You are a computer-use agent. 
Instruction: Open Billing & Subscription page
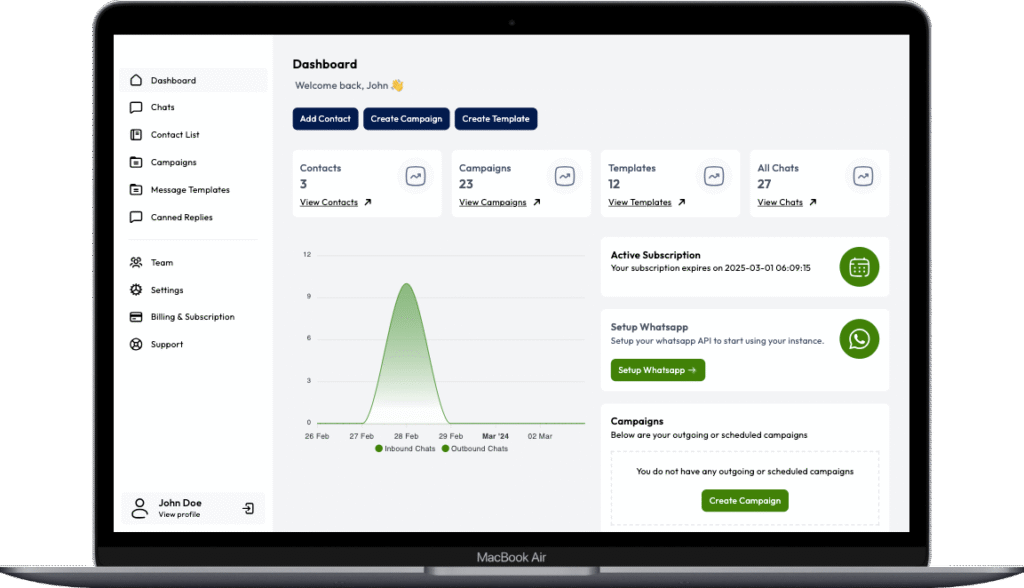pyautogui.click(x=192, y=317)
